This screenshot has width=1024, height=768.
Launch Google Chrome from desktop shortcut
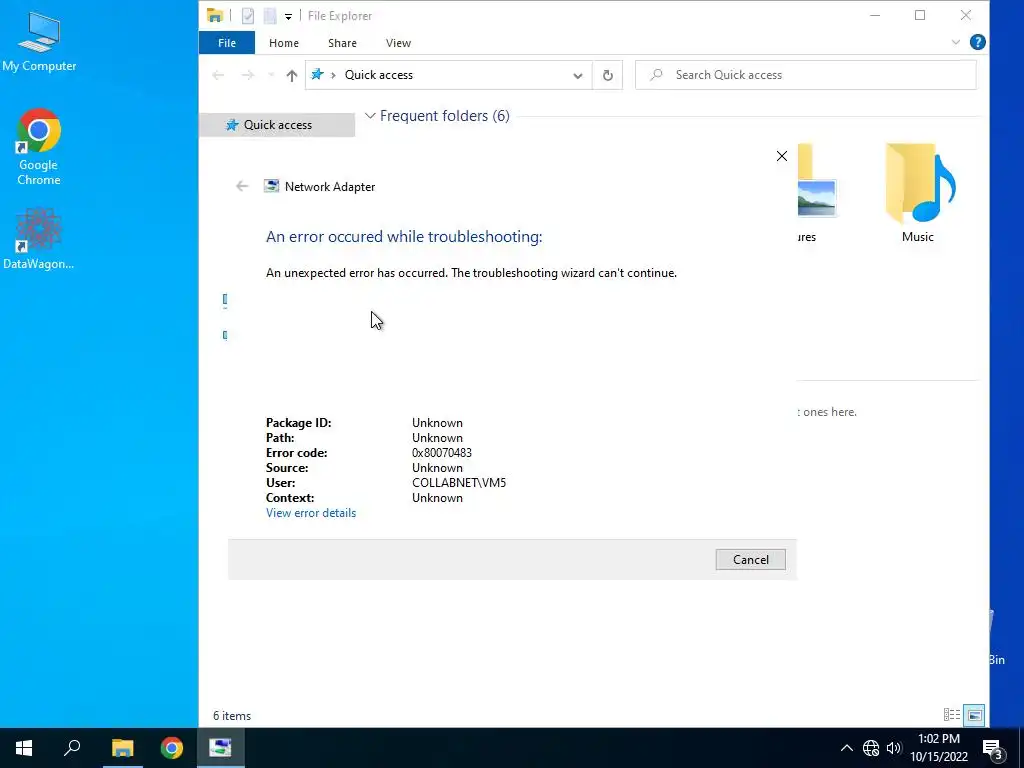pyautogui.click(x=39, y=146)
